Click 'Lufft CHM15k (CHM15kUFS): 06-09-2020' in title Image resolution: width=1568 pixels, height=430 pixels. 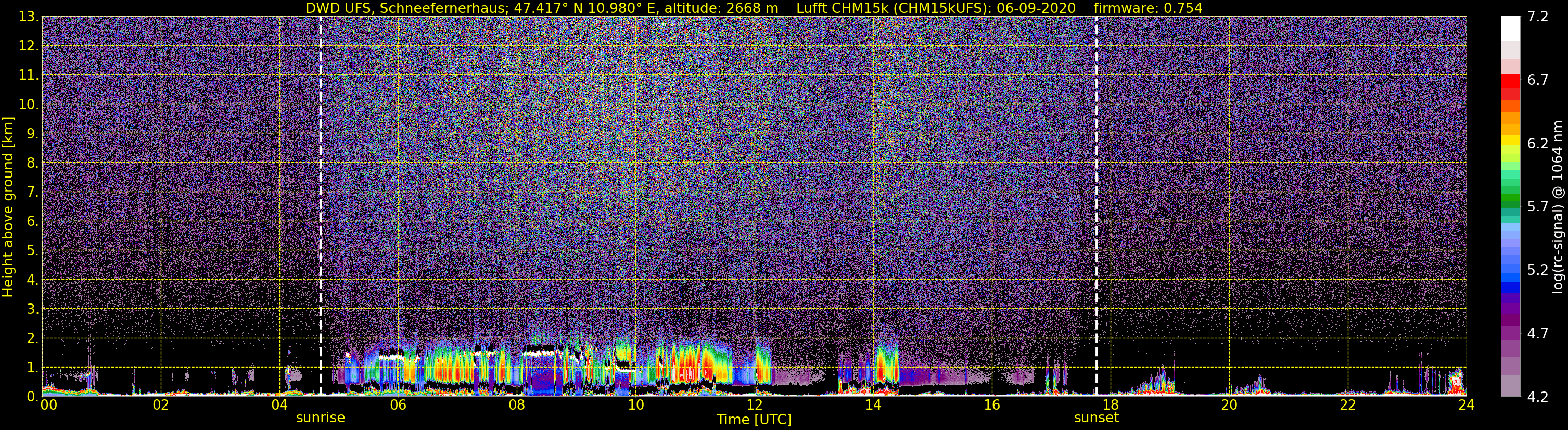(x=936, y=8)
